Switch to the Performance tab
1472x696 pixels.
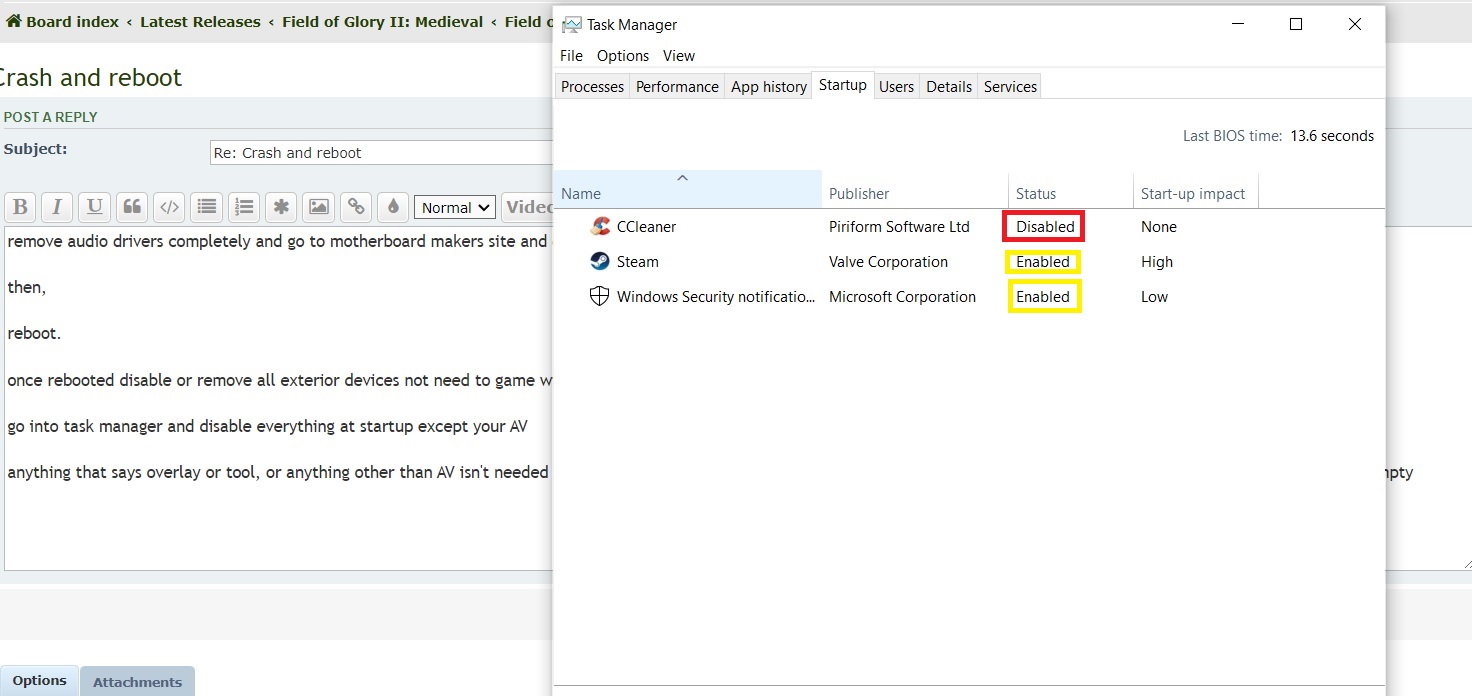[x=677, y=87]
